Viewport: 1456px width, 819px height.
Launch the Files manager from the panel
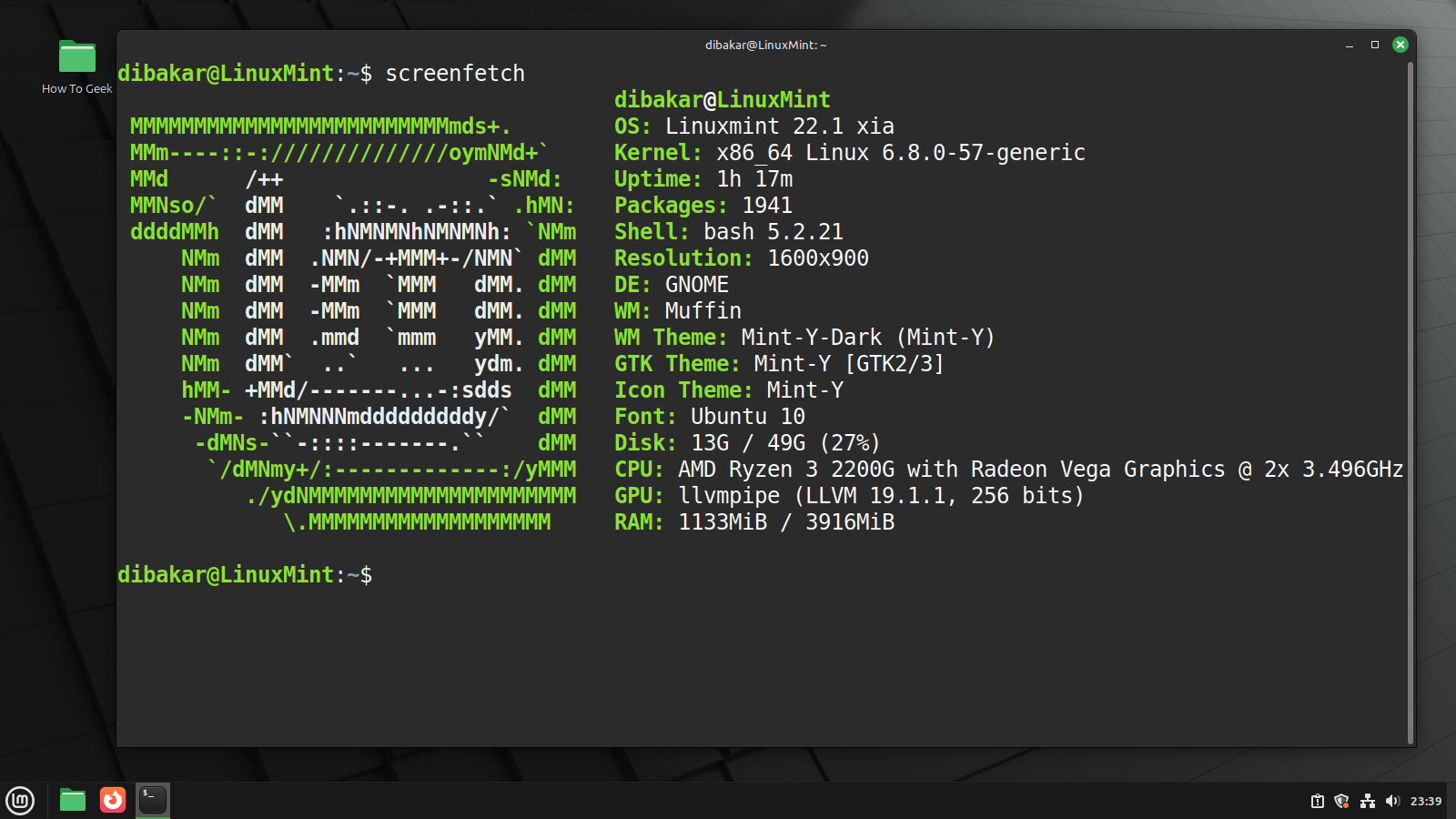coord(73,800)
